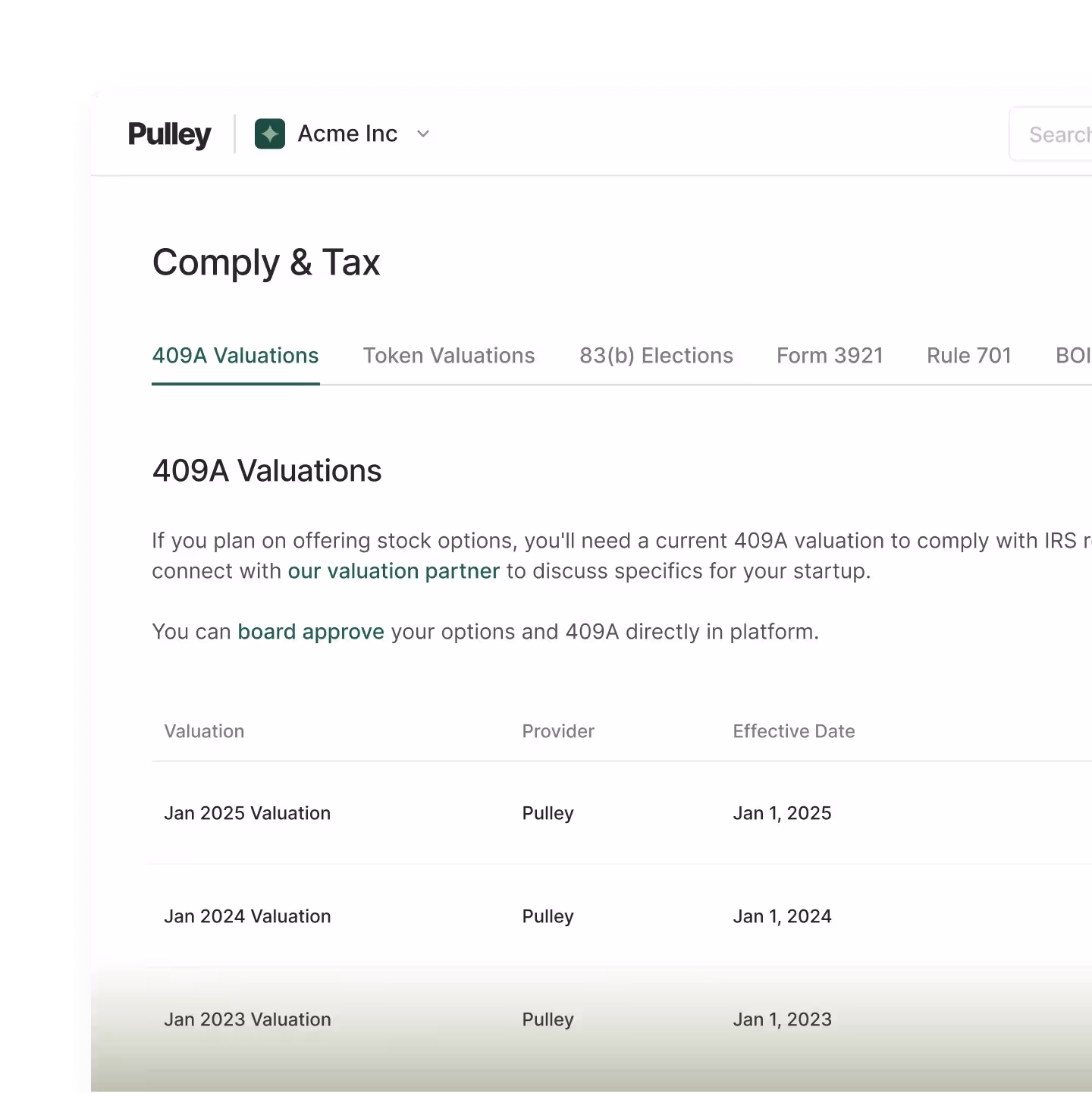Open the Jan 2023 Valuation row
The width and height of the screenshot is (1092, 1093).
(622, 1019)
